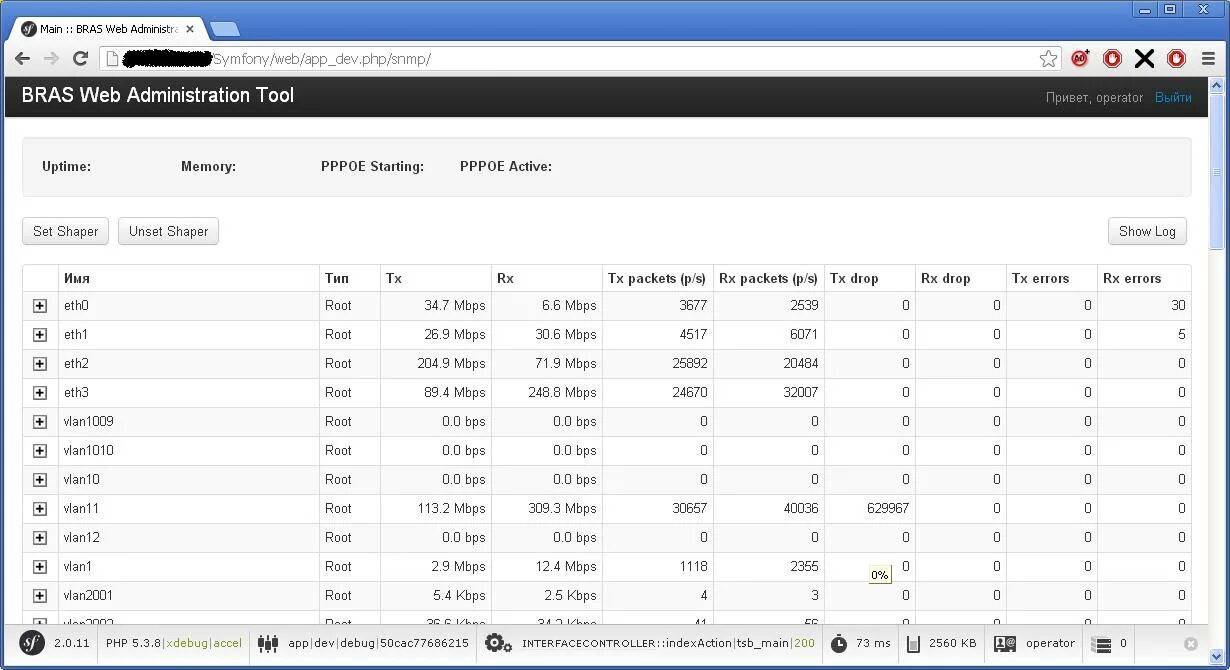The height and width of the screenshot is (670, 1230).
Task: Click the black X extension icon
Action: [x=1144, y=59]
